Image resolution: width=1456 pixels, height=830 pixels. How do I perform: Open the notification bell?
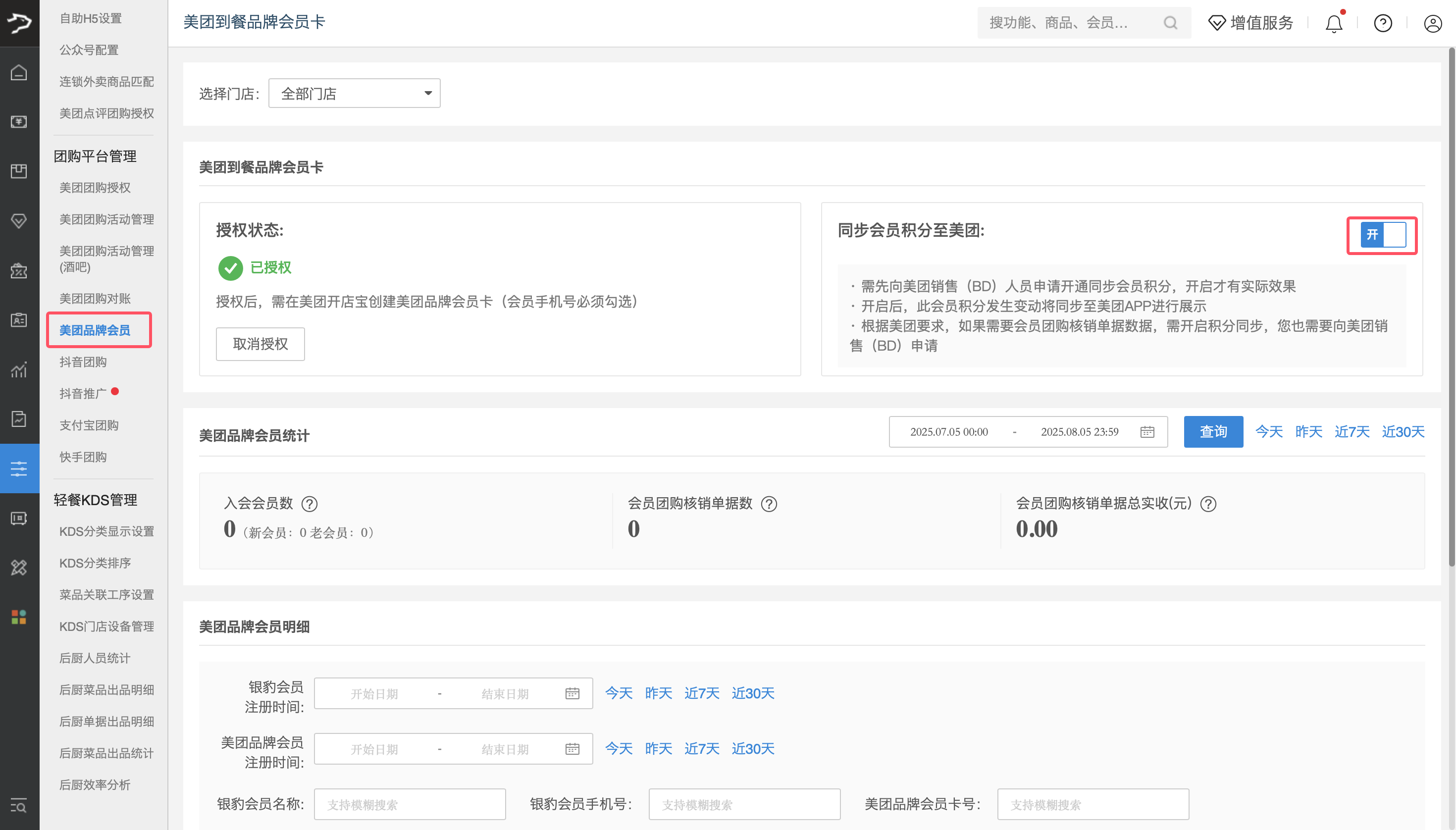click(x=1334, y=23)
